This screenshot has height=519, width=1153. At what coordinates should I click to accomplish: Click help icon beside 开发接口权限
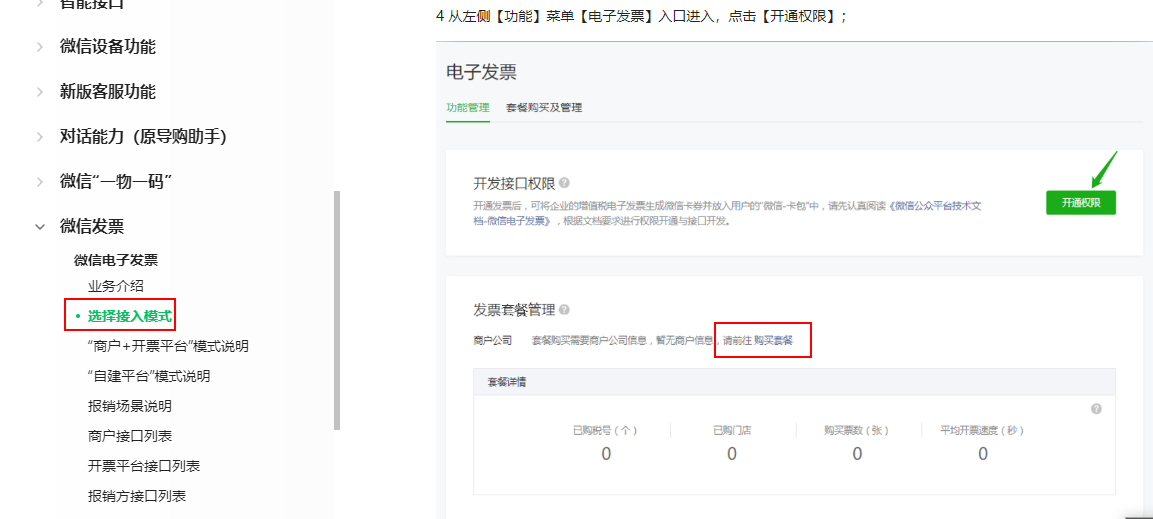point(564,182)
